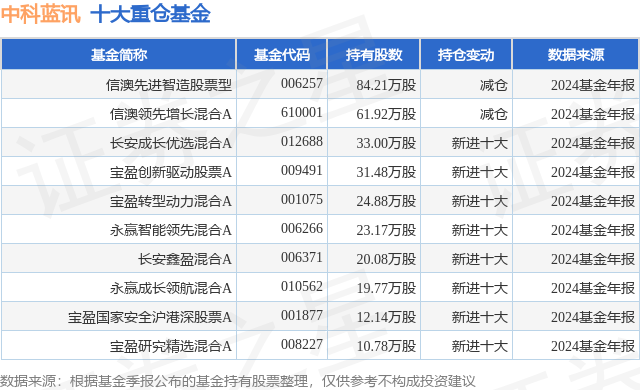Open fund 宝盈转型动力混合A

tap(171, 201)
